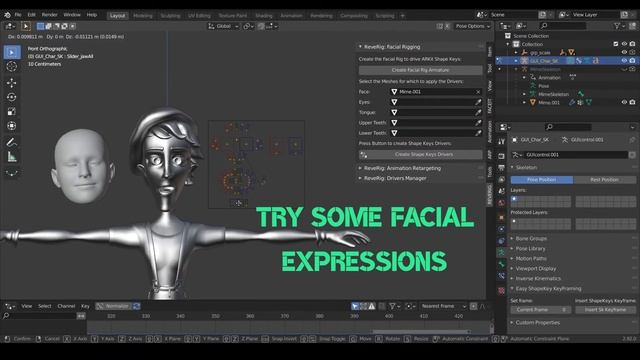Click eyedropper beside the Eyes mesh field
The height and width of the screenshot is (360, 640).
coord(478,102)
